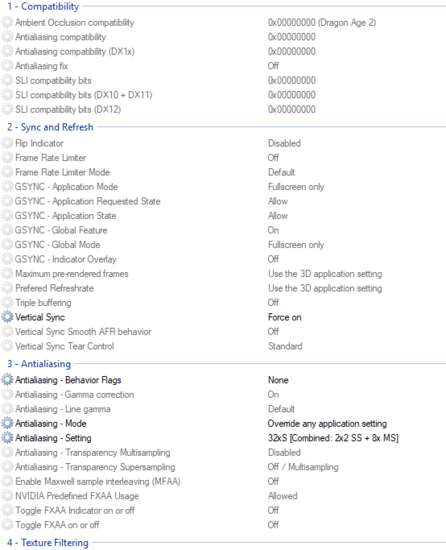The height and width of the screenshot is (550, 446).
Task: Click the faded gear beside Frame Rate Limiter
Action: click(7, 157)
